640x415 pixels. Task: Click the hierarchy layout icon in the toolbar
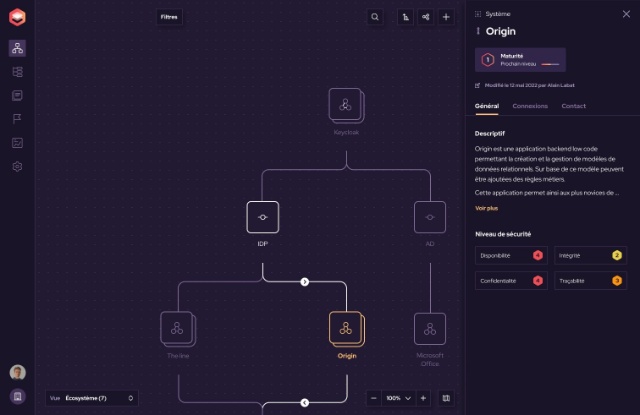pyautogui.click(x=405, y=17)
